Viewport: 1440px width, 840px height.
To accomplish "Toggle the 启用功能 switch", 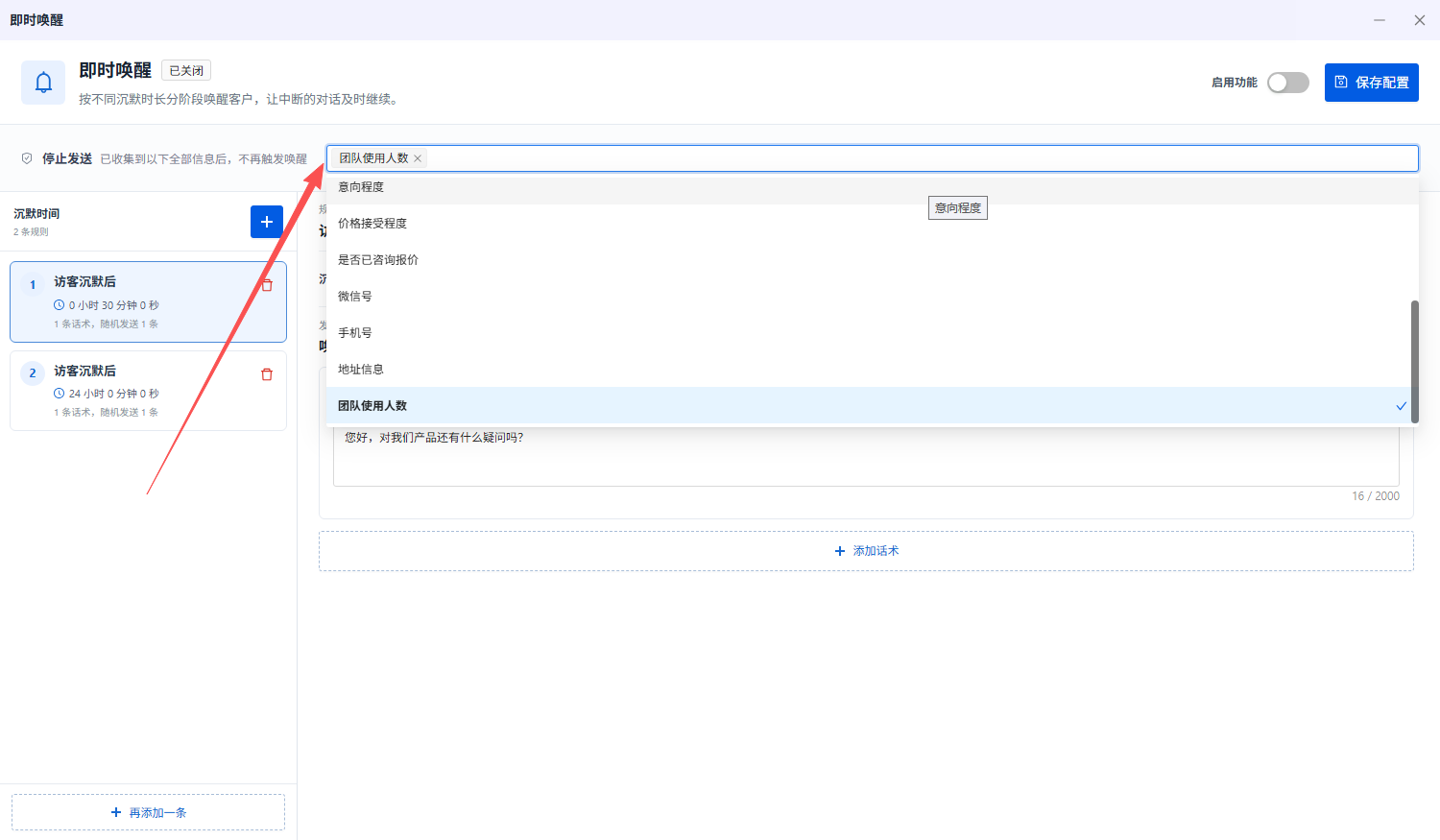I will coord(1288,83).
